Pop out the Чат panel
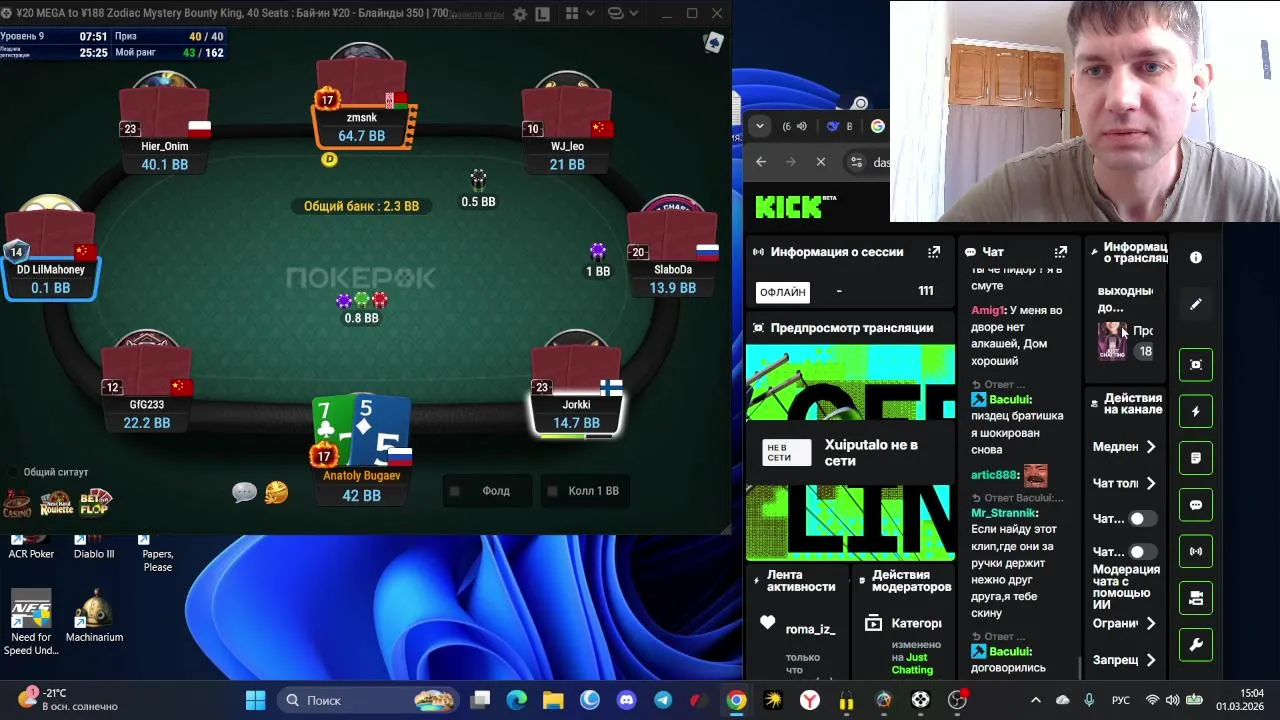 click(1060, 252)
